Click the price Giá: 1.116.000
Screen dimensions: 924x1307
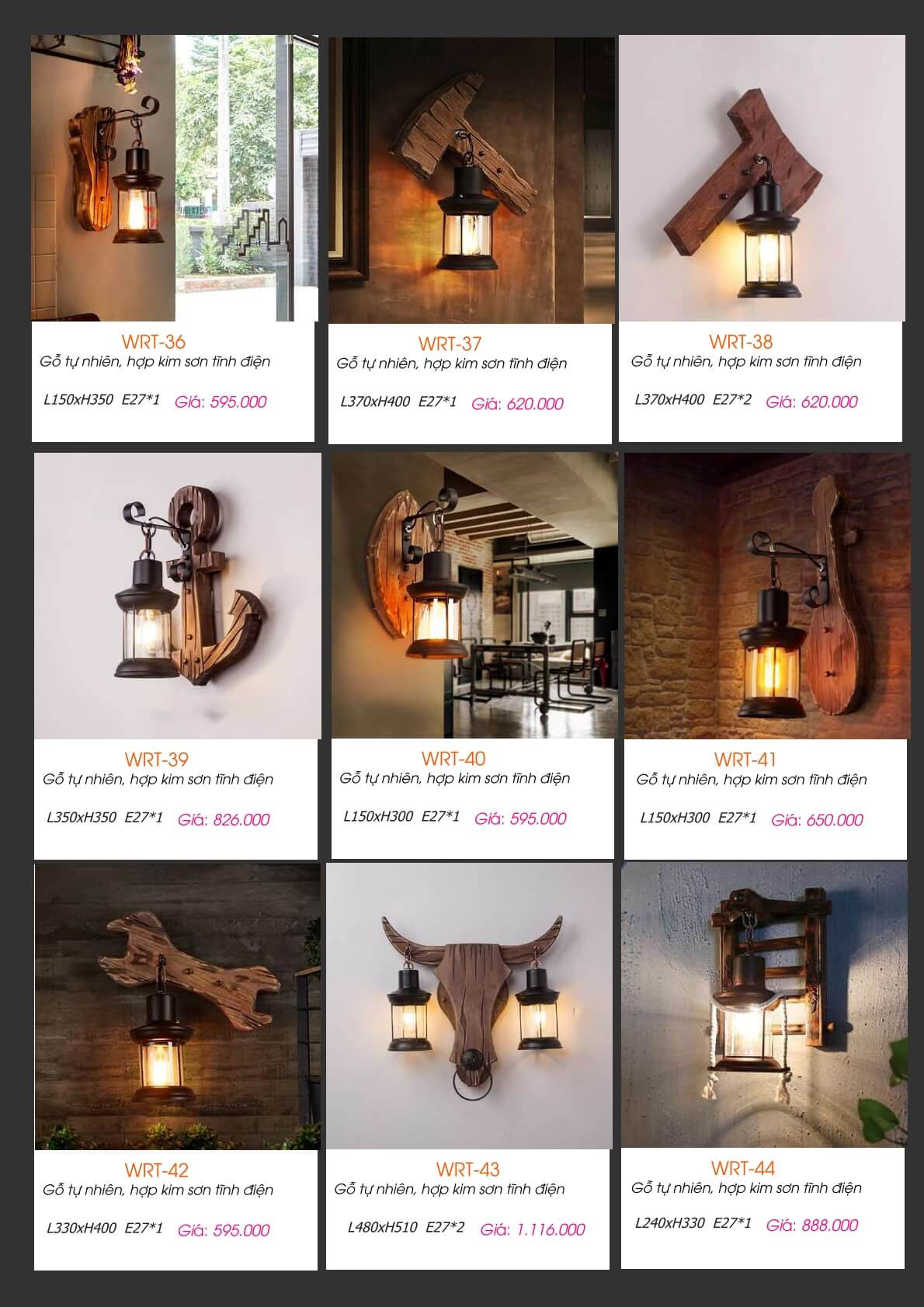pos(533,1230)
